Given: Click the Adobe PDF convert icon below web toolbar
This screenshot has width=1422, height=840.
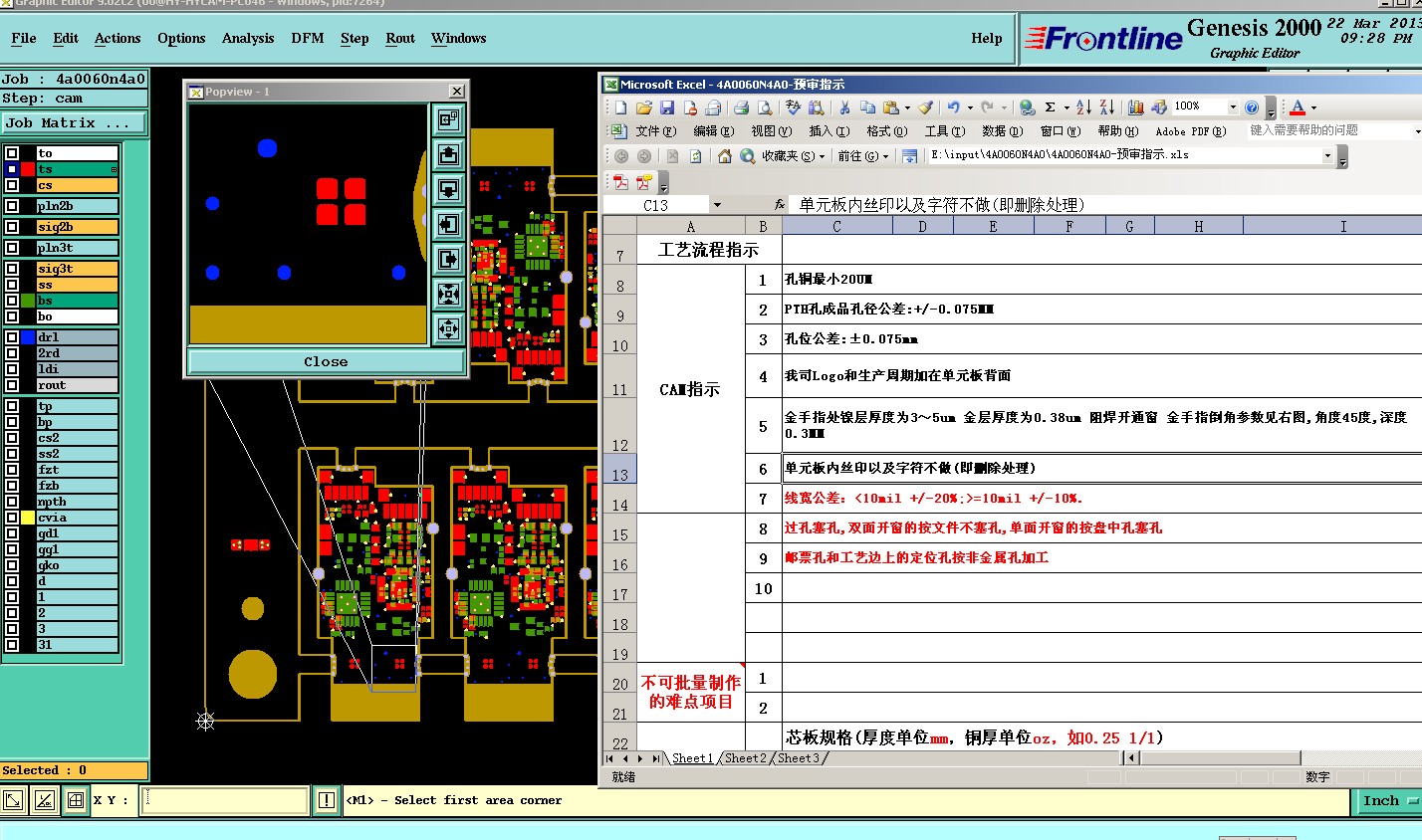Looking at the screenshot, I should pos(620,182).
